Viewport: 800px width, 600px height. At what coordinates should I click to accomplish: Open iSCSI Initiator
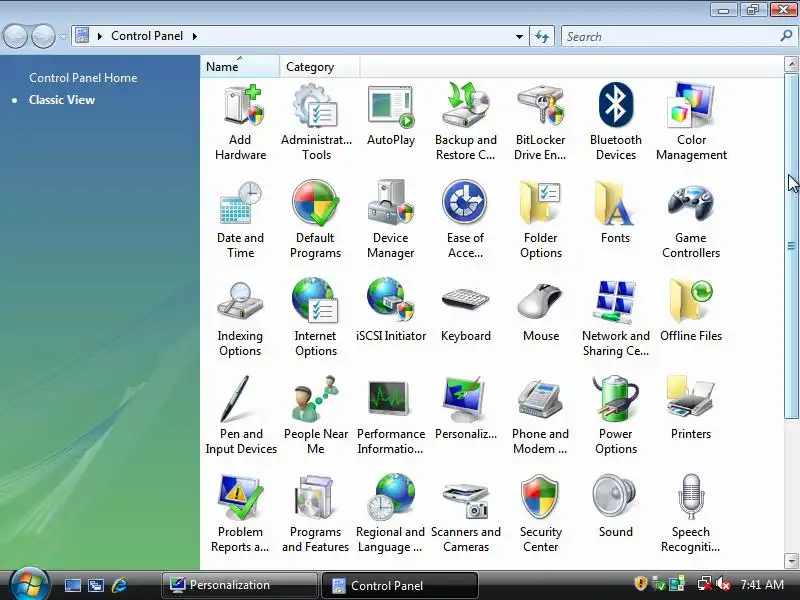click(x=391, y=311)
